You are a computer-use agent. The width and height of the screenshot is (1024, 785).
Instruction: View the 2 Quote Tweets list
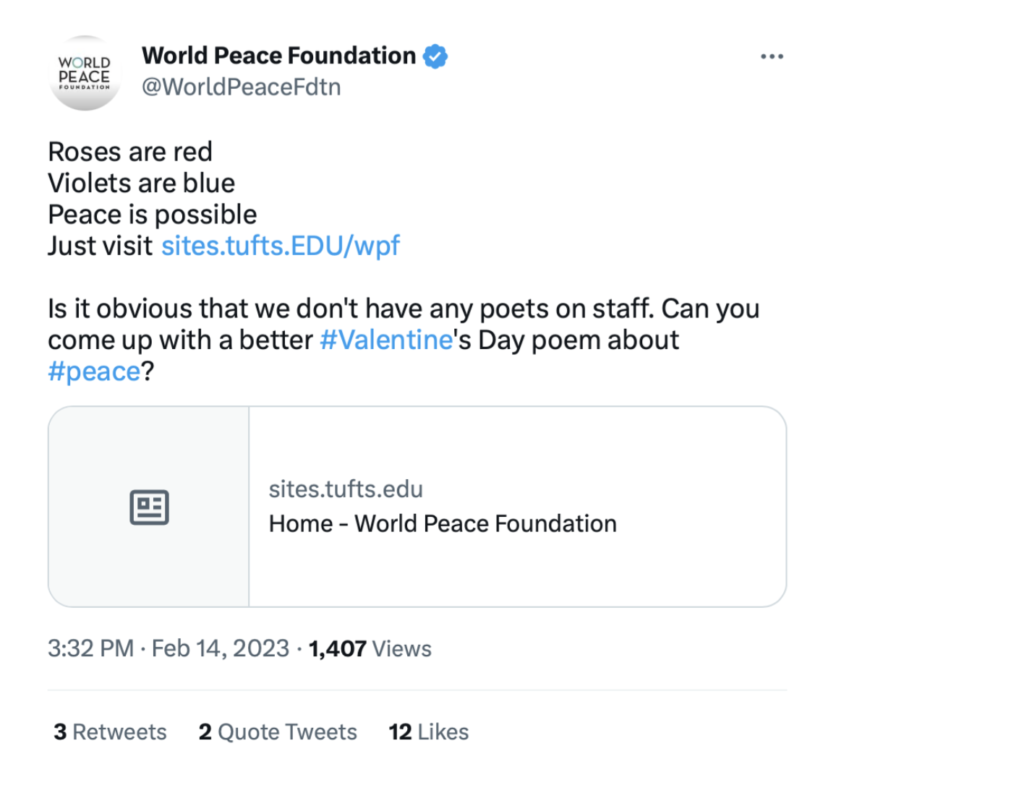pyautogui.click(x=278, y=731)
